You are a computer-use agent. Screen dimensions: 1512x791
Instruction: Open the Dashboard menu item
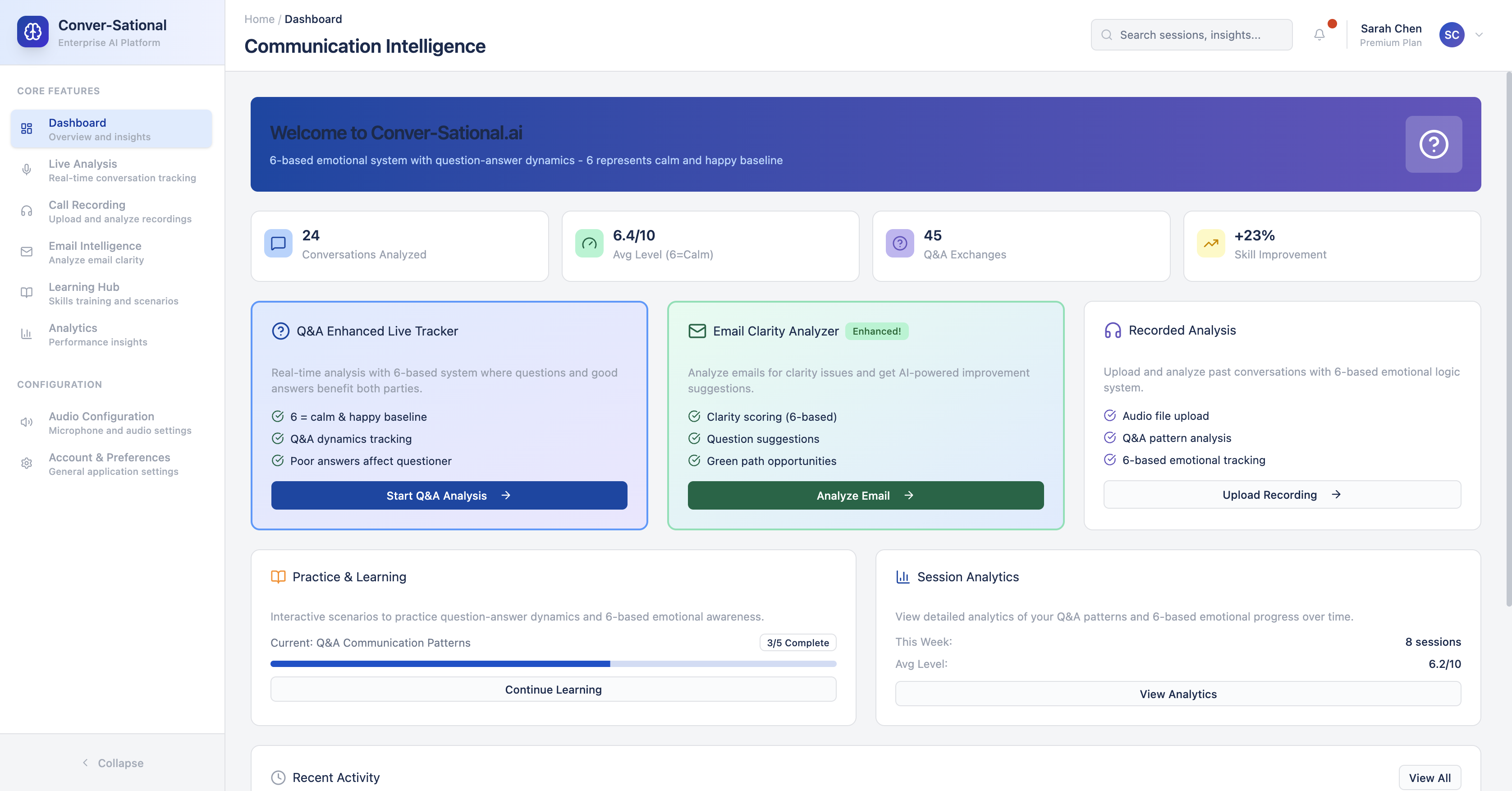point(111,129)
